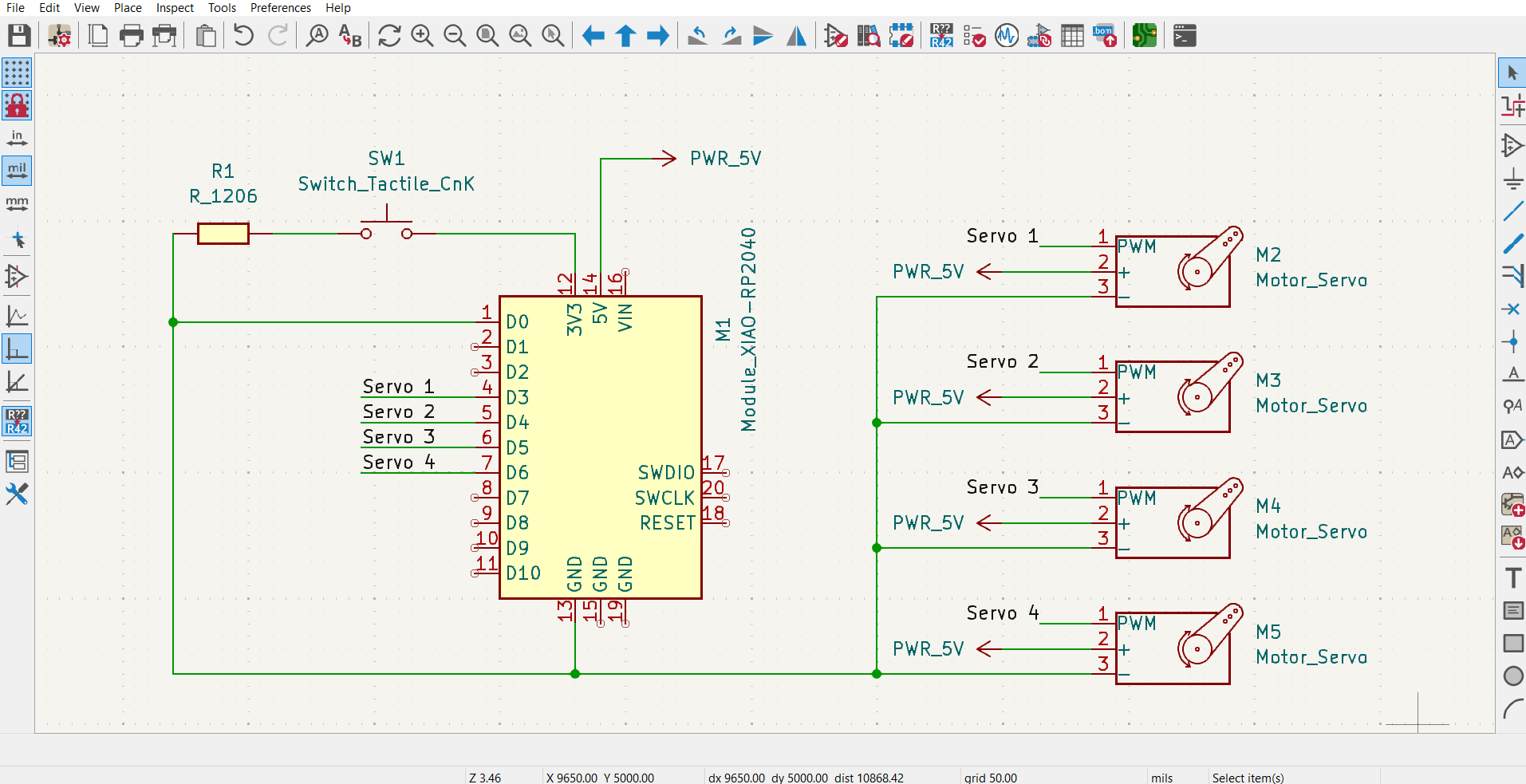Viewport: 1526px width, 784px height.
Task: Click the Plot icon
Action: click(165, 36)
